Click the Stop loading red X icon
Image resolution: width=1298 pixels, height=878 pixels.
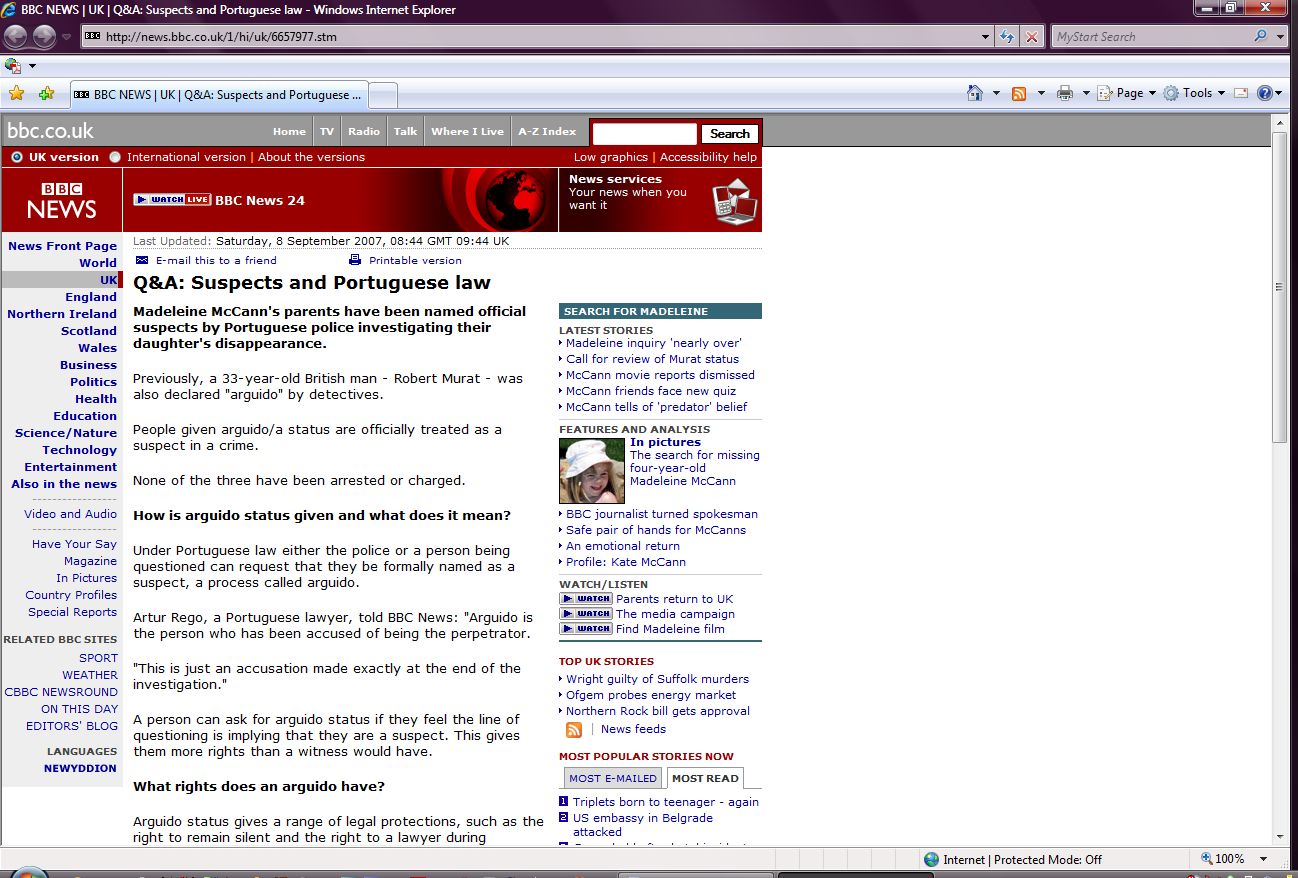tap(1032, 37)
